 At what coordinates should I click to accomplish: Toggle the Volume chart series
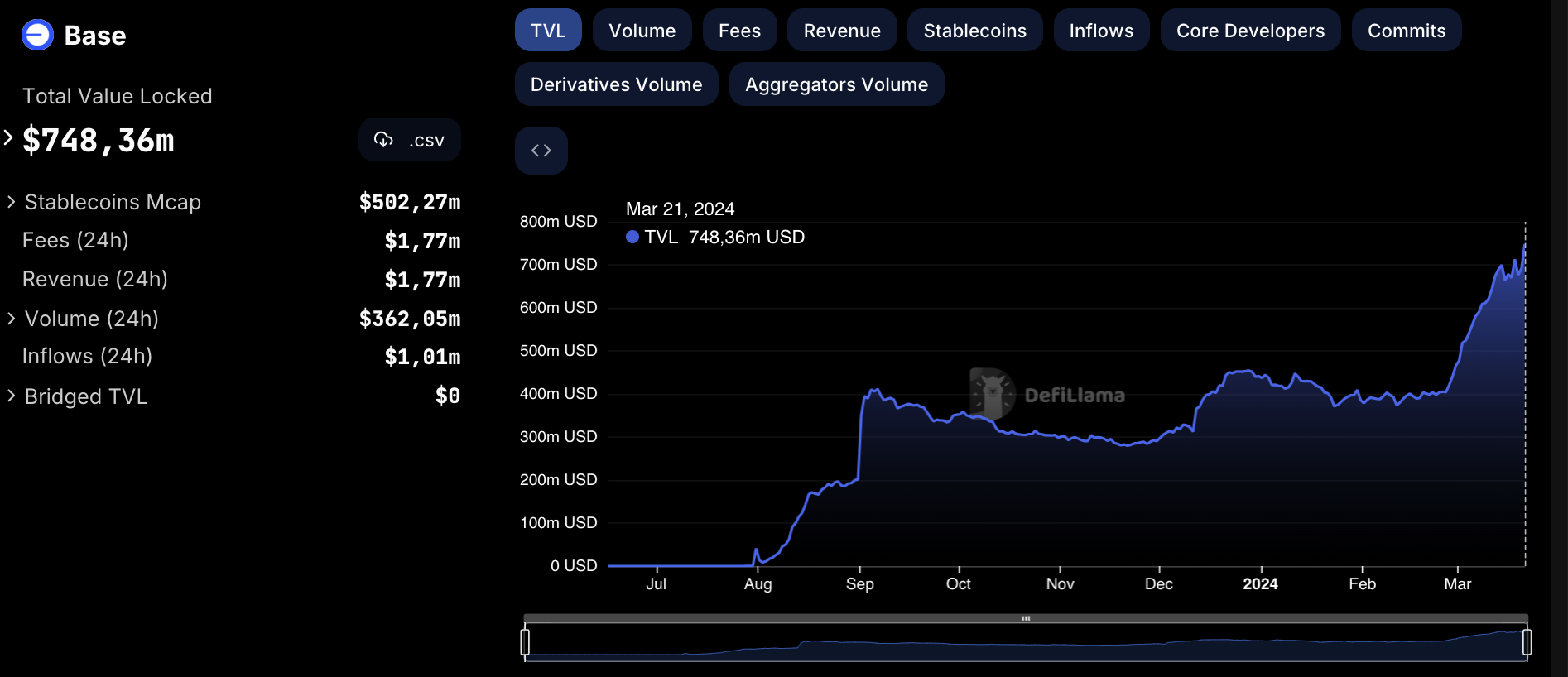pos(642,31)
